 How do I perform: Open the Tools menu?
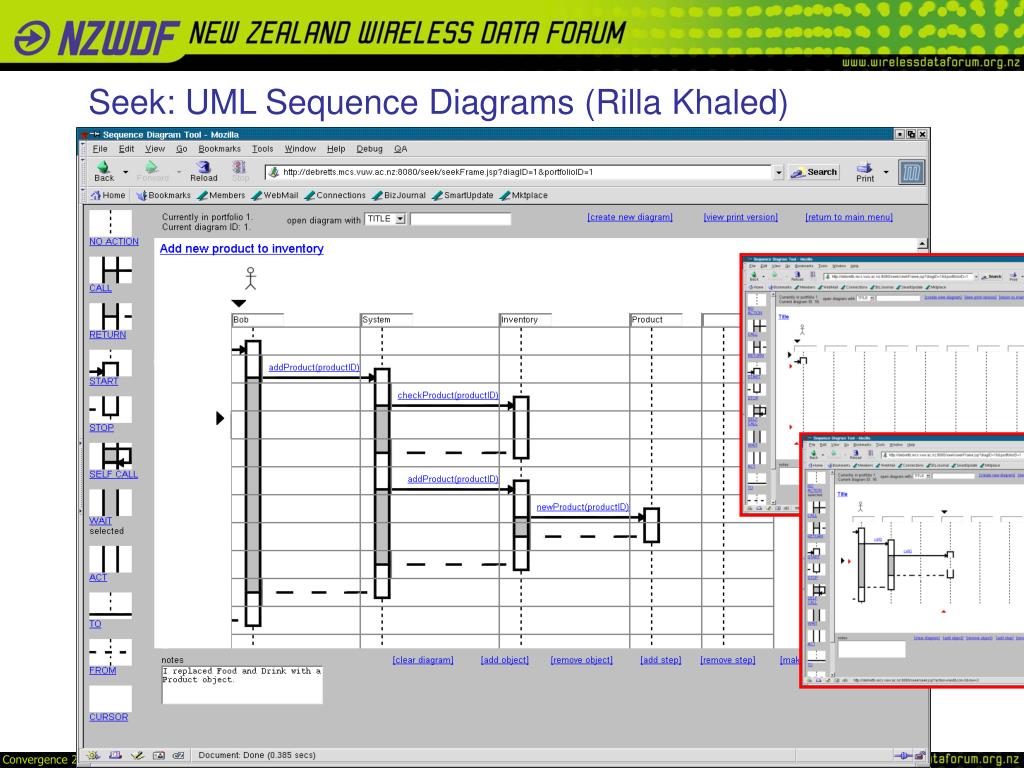(263, 149)
